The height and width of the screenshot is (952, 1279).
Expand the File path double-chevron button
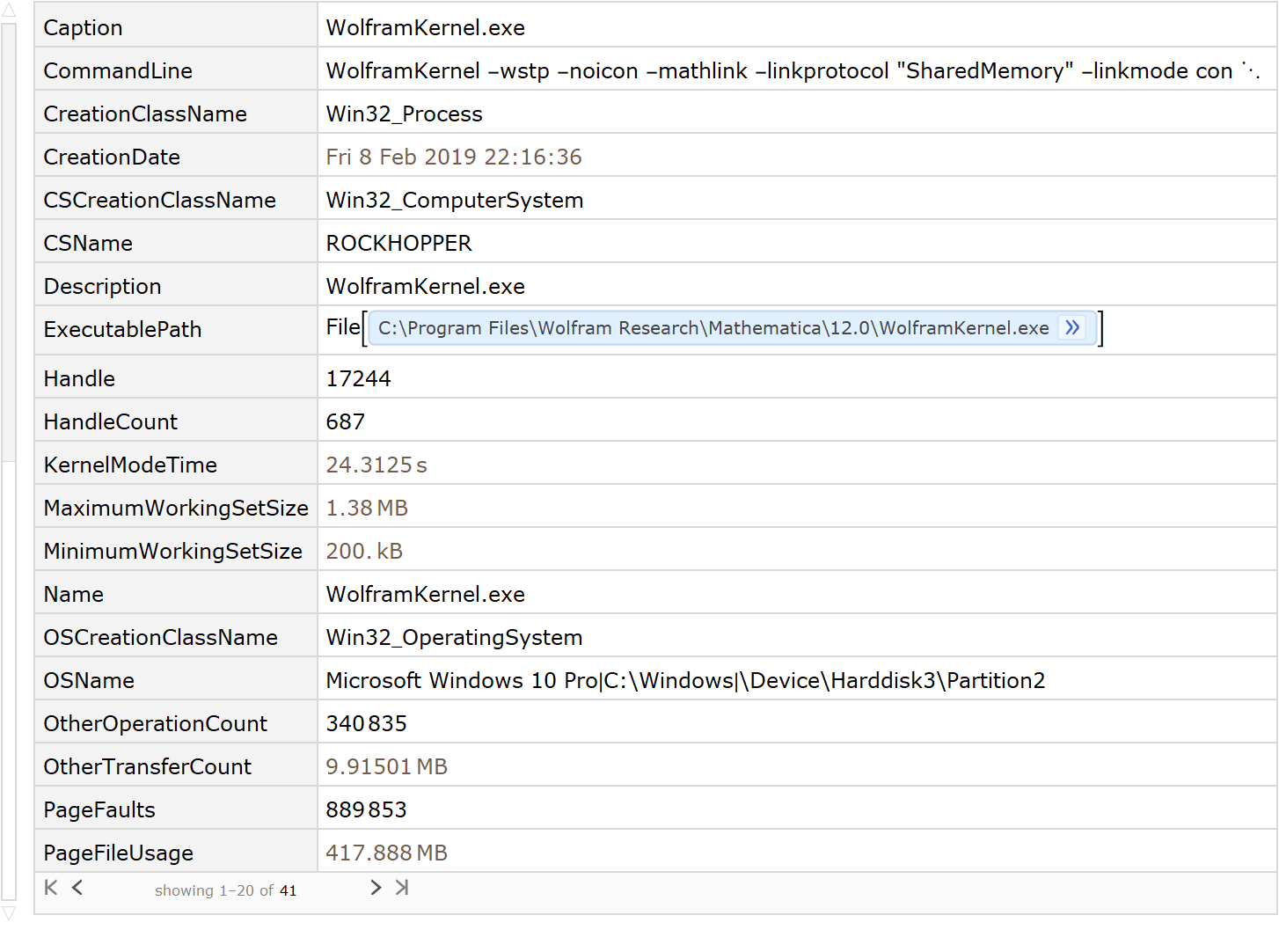click(x=1072, y=328)
